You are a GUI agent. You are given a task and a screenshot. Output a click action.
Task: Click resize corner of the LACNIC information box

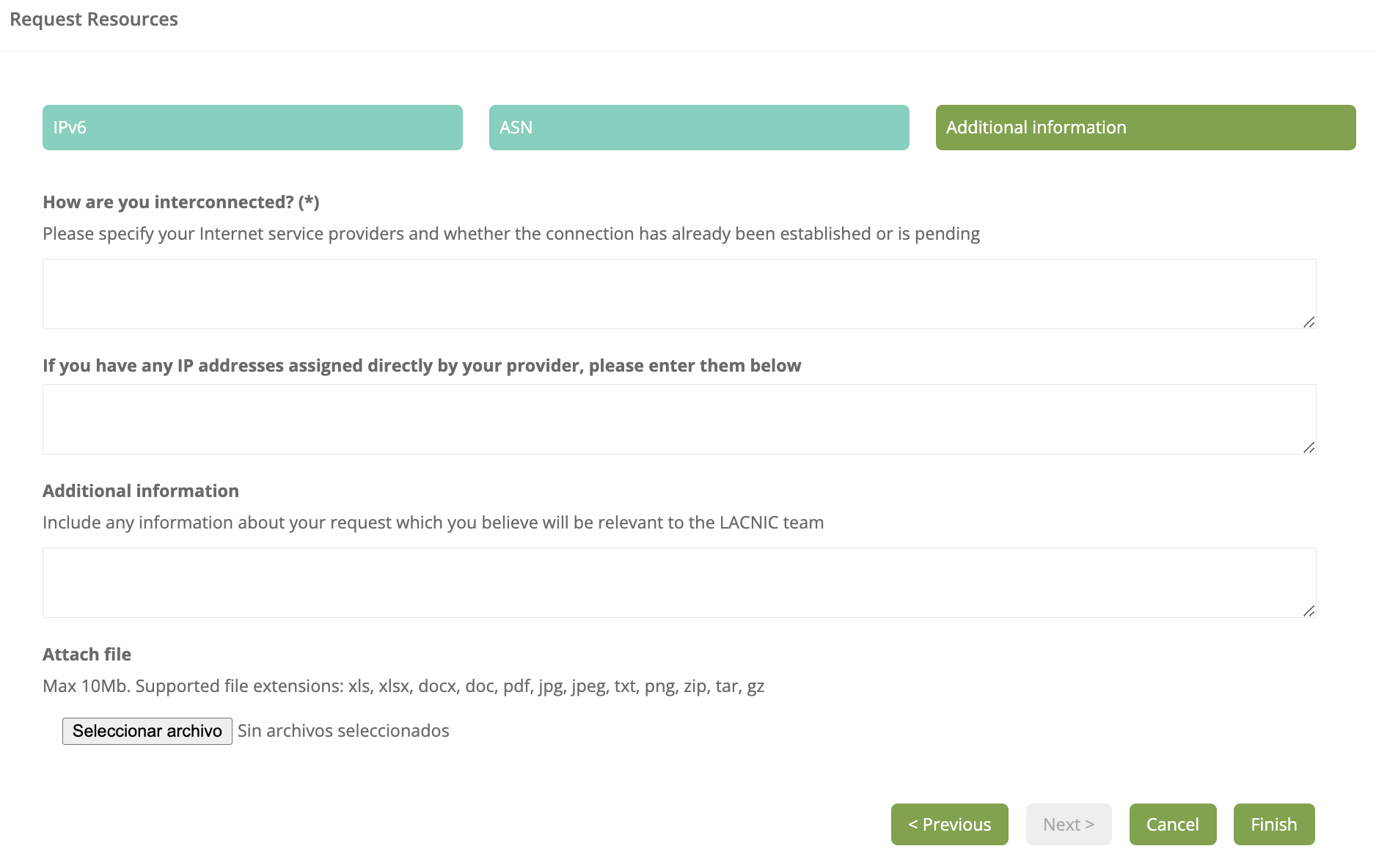[1309, 611]
